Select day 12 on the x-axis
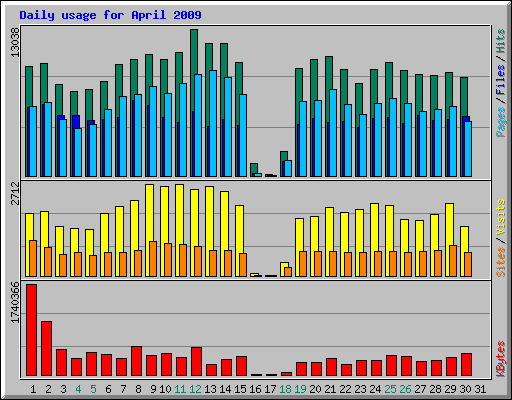Screen dimensions: 512x400 click(x=195, y=389)
